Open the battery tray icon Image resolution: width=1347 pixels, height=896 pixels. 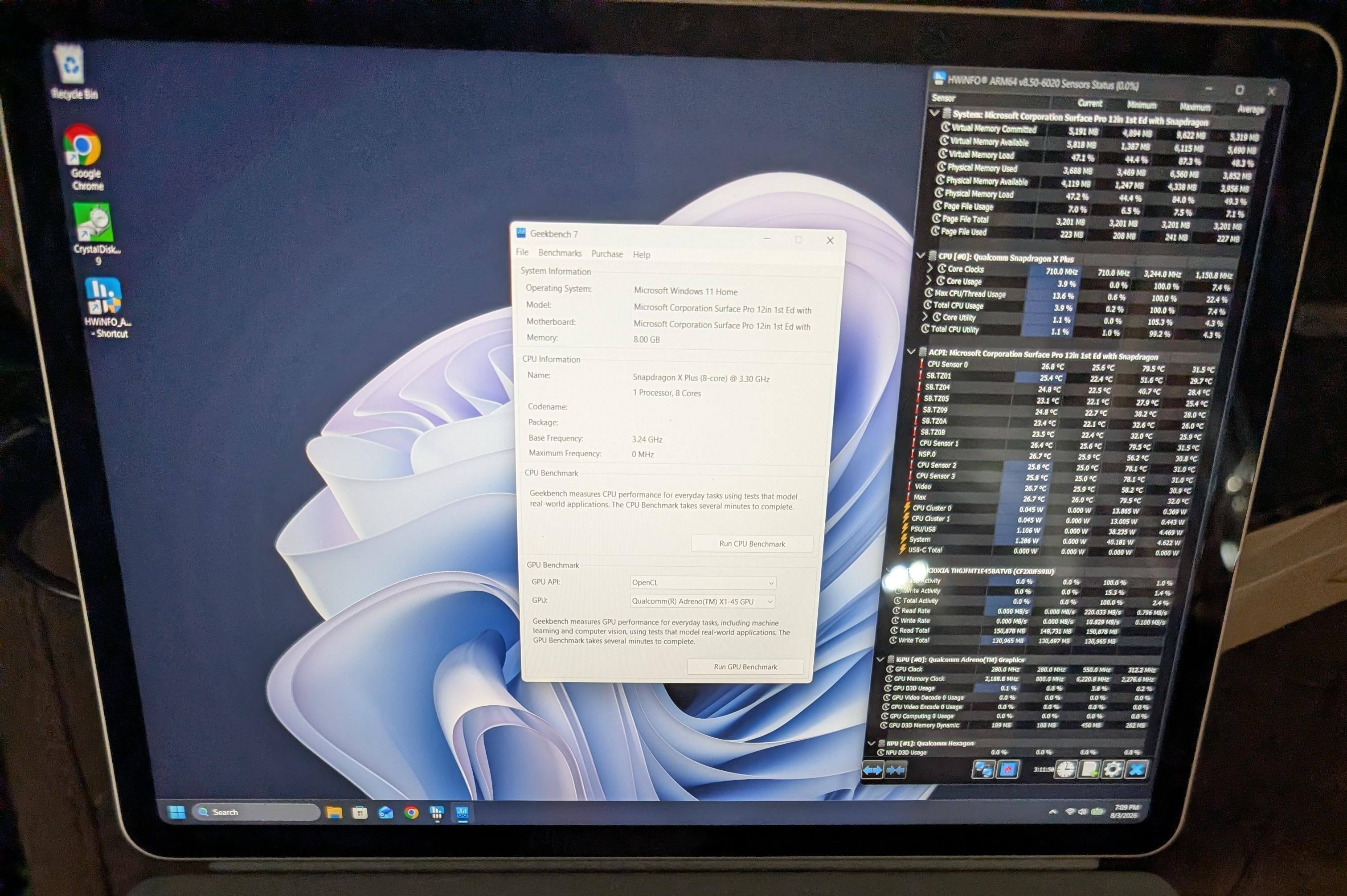click(1096, 812)
